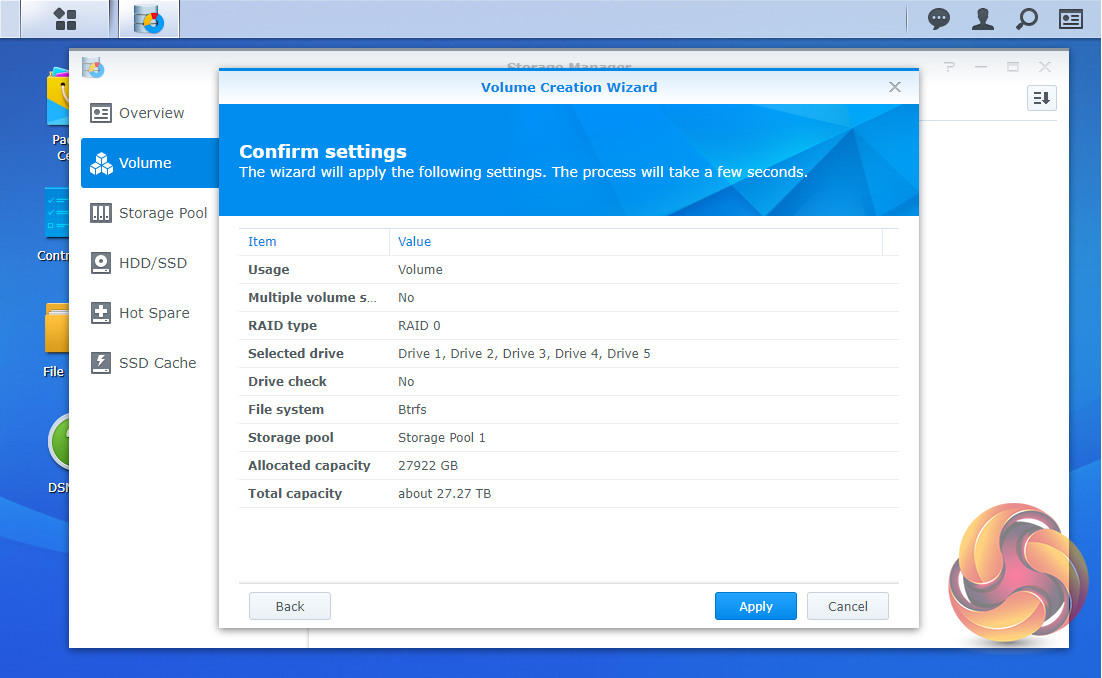Click the Storage Pool 1 value
Screen dimensions: 1102x678
click(441, 438)
